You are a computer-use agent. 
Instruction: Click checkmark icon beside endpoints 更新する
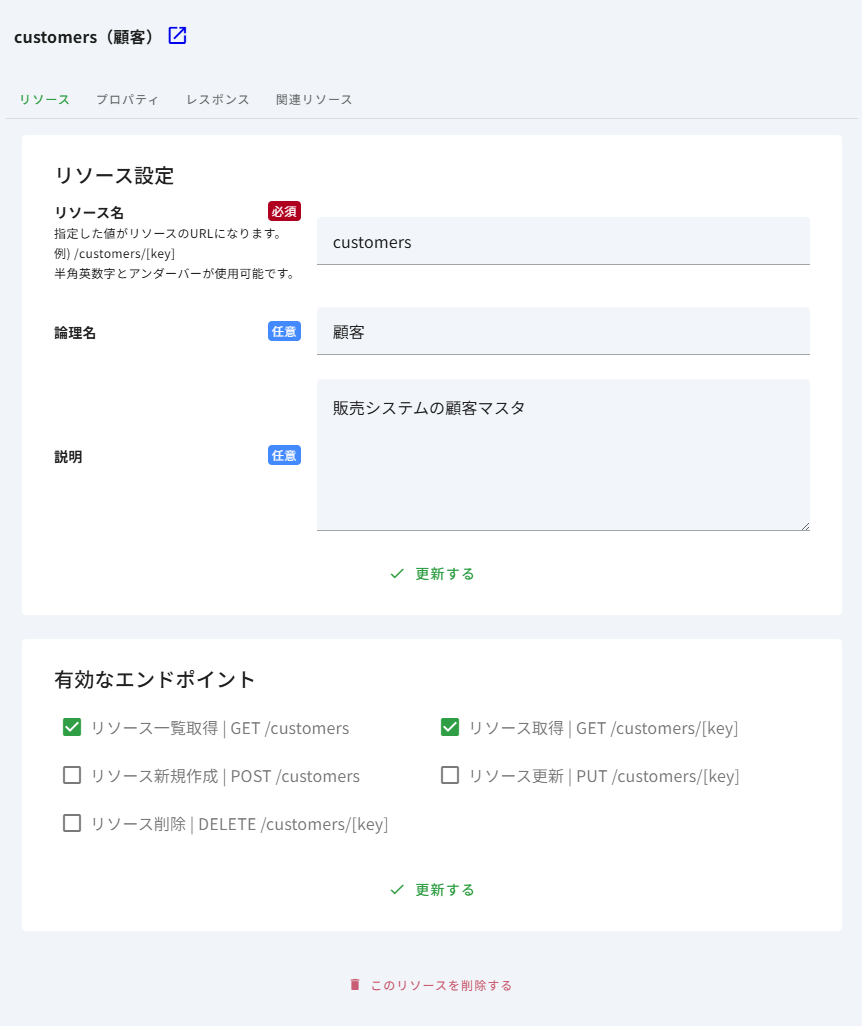(397, 890)
